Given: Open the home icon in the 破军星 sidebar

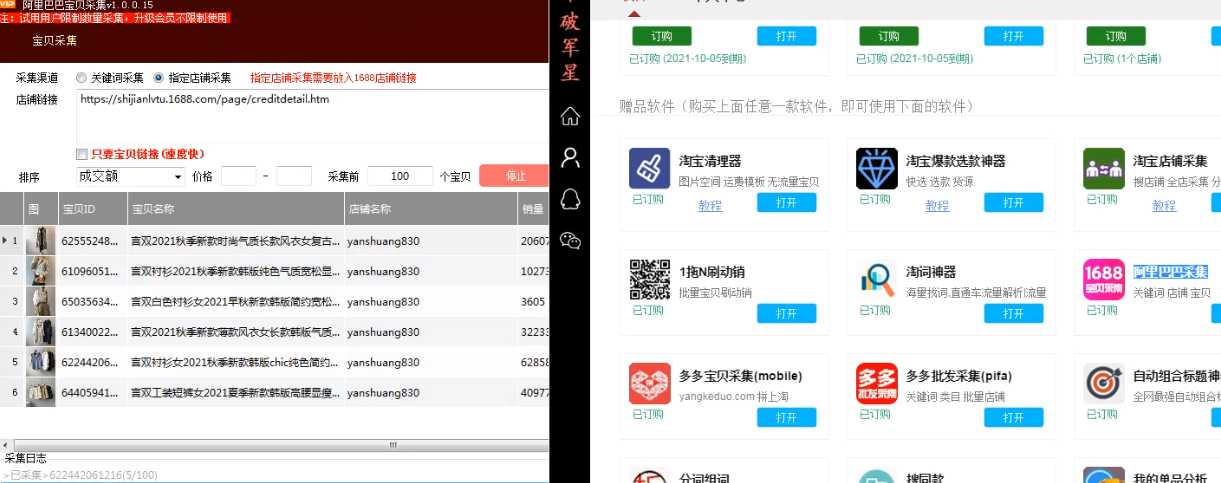Looking at the screenshot, I should pos(570,116).
